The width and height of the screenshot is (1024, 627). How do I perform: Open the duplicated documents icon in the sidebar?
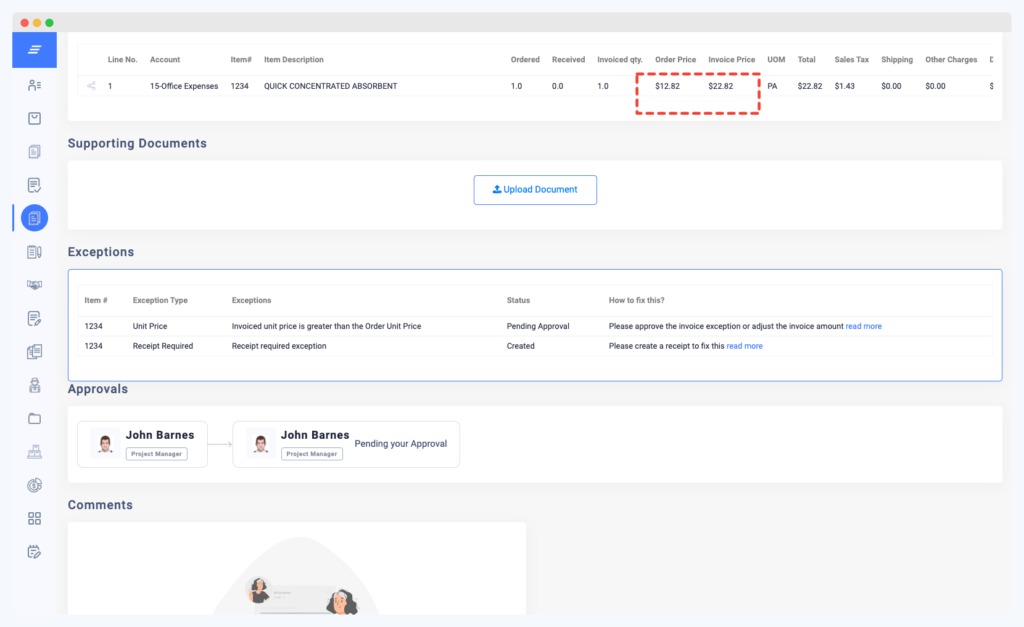[x=34, y=351]
